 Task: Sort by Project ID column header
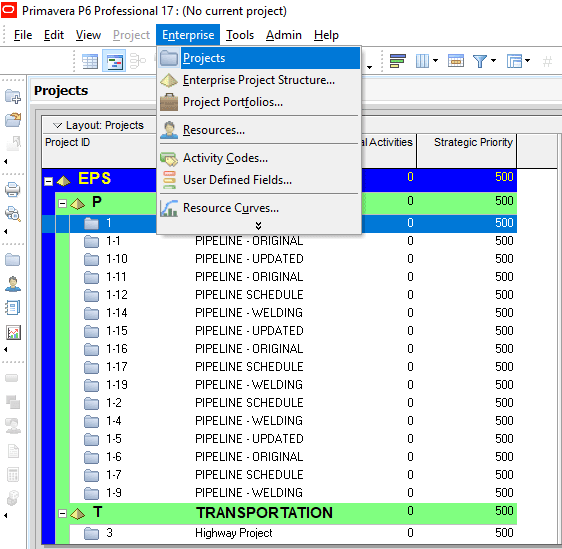pos(99,151)
